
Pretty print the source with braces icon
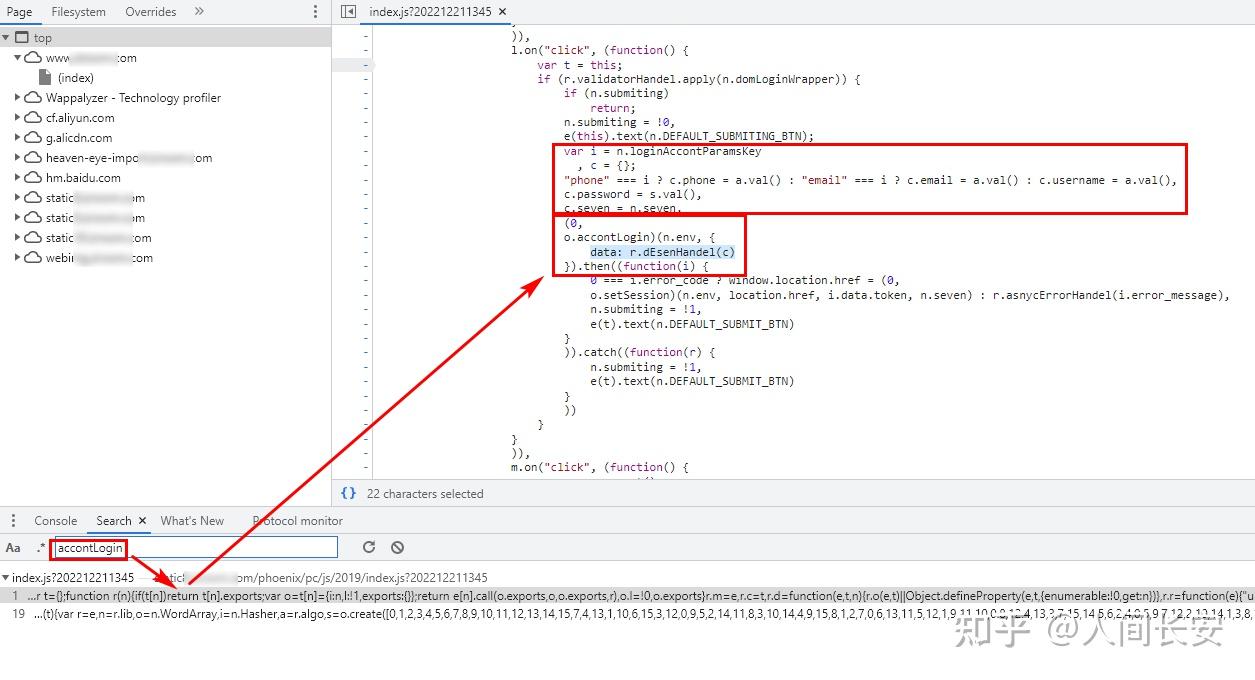coord(348,493)
